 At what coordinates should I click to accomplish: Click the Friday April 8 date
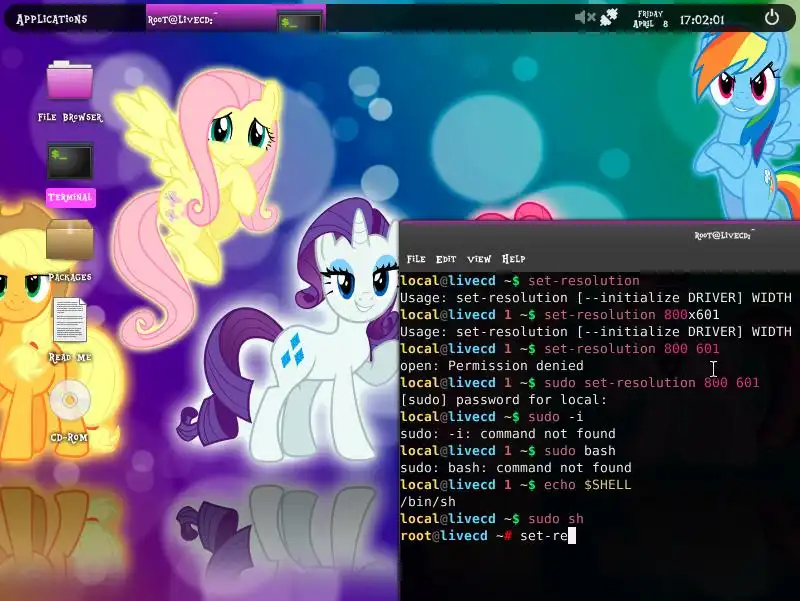coord(650,19)
